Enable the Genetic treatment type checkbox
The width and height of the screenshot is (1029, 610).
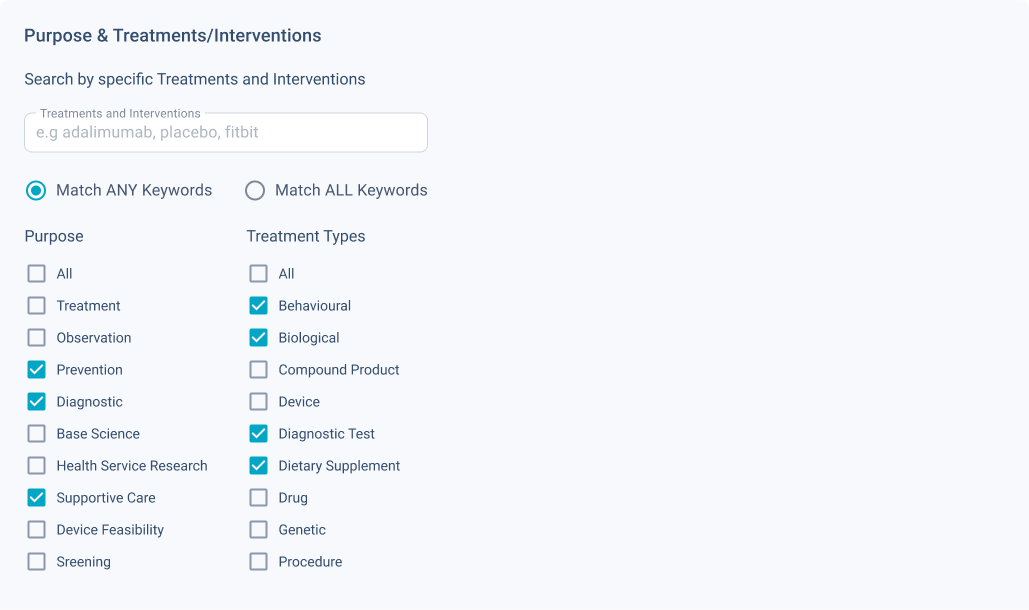coord(259,530)
